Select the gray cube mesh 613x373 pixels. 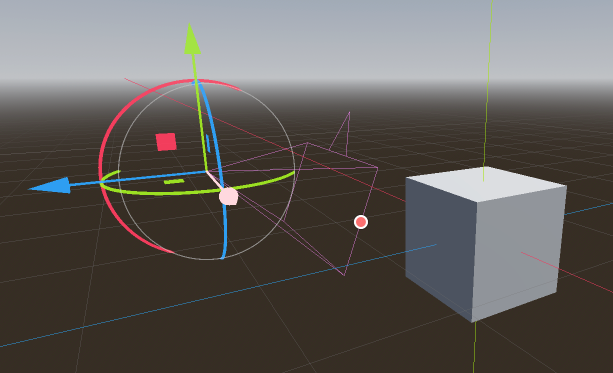click(485, 244)
